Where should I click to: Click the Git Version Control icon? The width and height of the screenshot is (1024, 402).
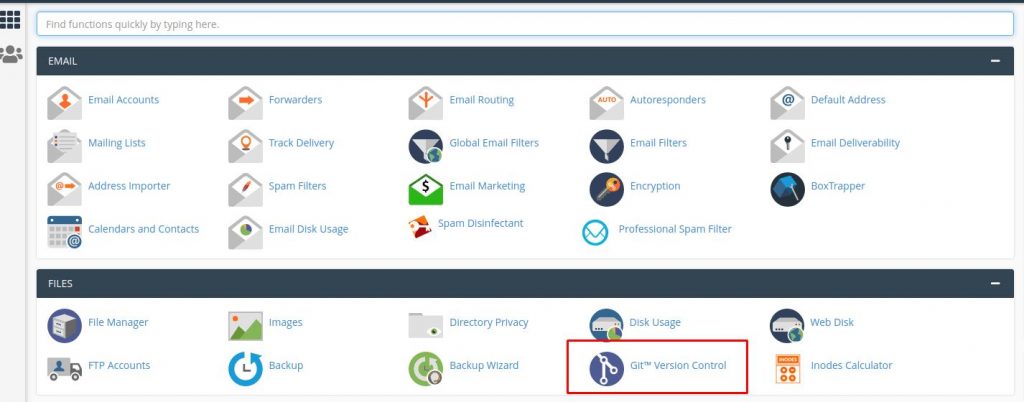606,367
